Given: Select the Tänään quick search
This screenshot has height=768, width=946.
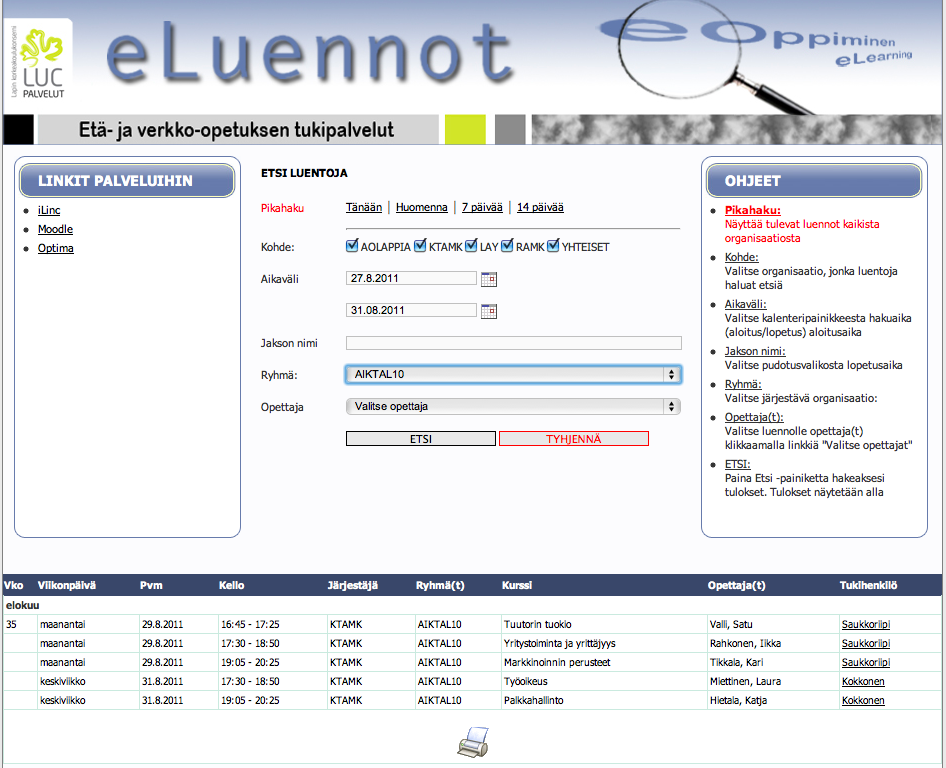Looking at the screenshot, I should pos(364,208).
